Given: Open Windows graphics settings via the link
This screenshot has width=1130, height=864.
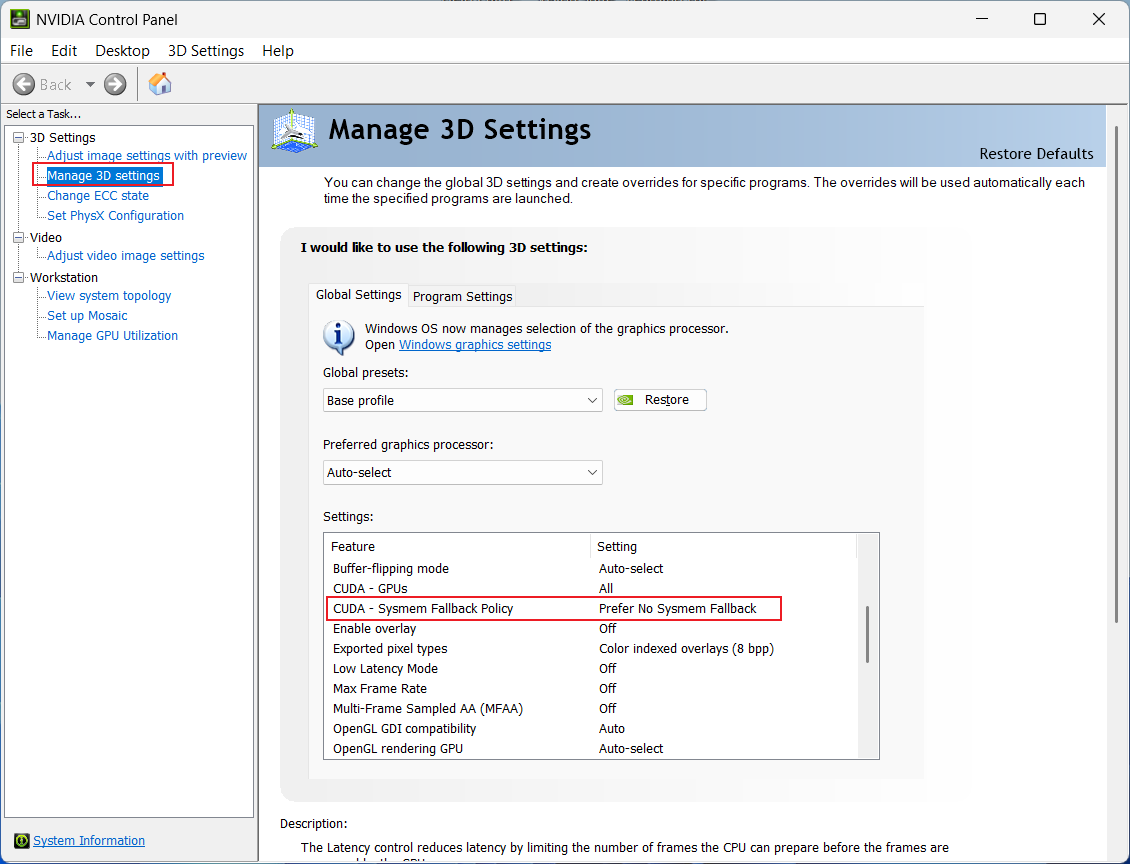Looking at the screenshot, I should pyautogui.click(x=474, y=344).
